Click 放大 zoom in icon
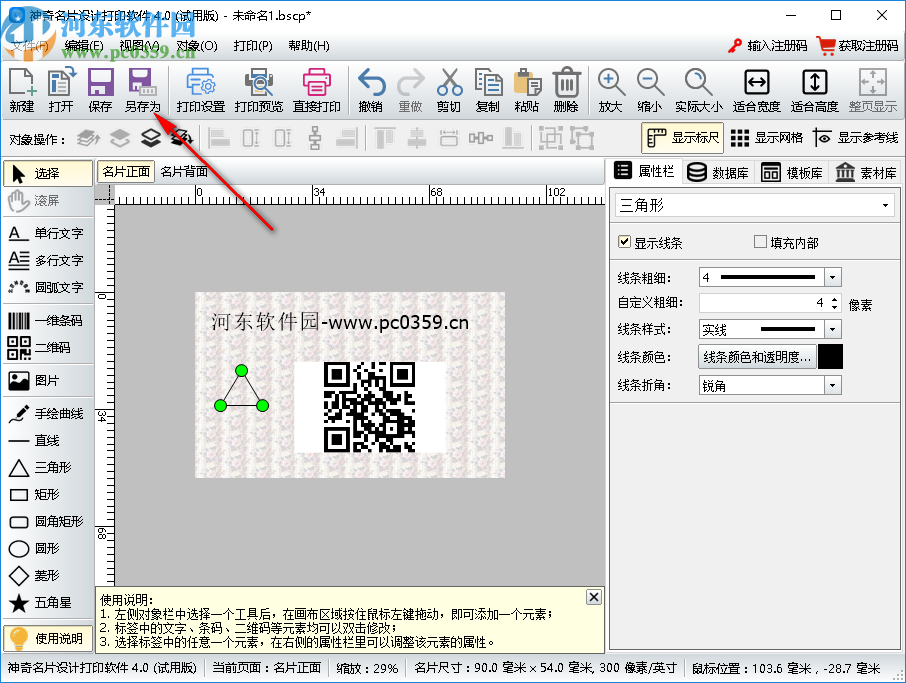This screenshot has height=683, width=906. click(x=610, y=90)
